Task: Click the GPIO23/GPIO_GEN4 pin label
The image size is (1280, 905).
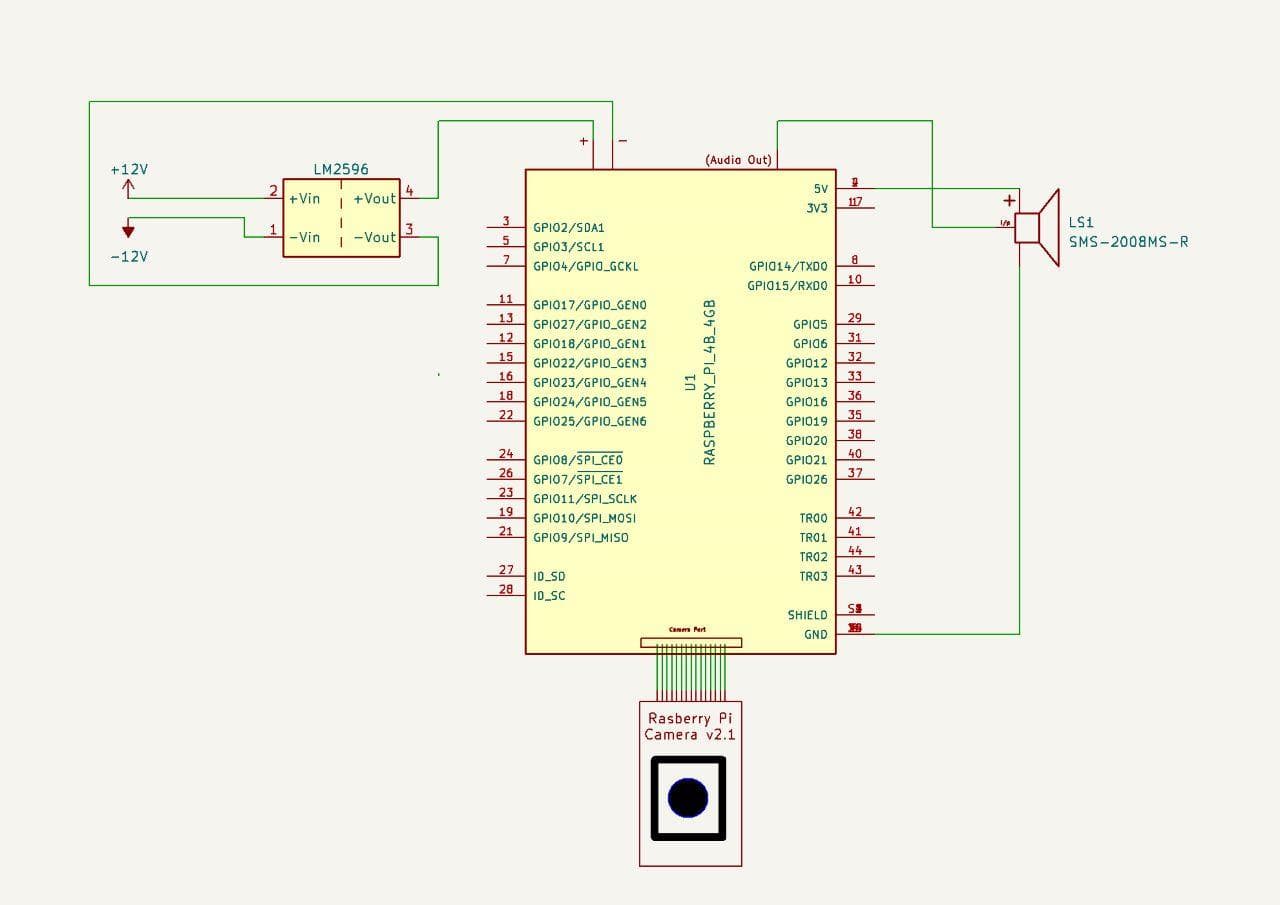Action: pyautogui.click(x=590, y=383)
